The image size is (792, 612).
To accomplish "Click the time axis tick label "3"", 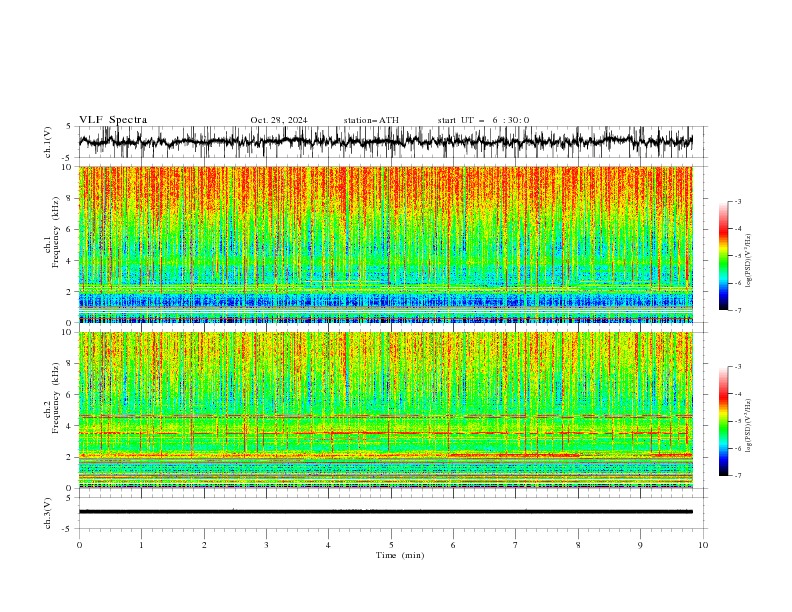I will coord(266,545).
